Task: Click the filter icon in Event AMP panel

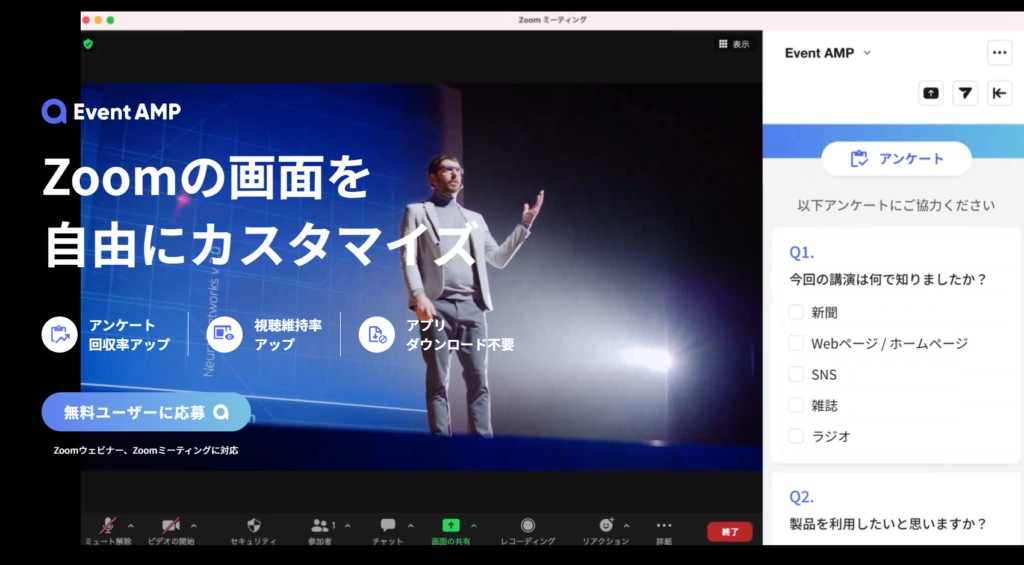Action: (x=965, y=93)
